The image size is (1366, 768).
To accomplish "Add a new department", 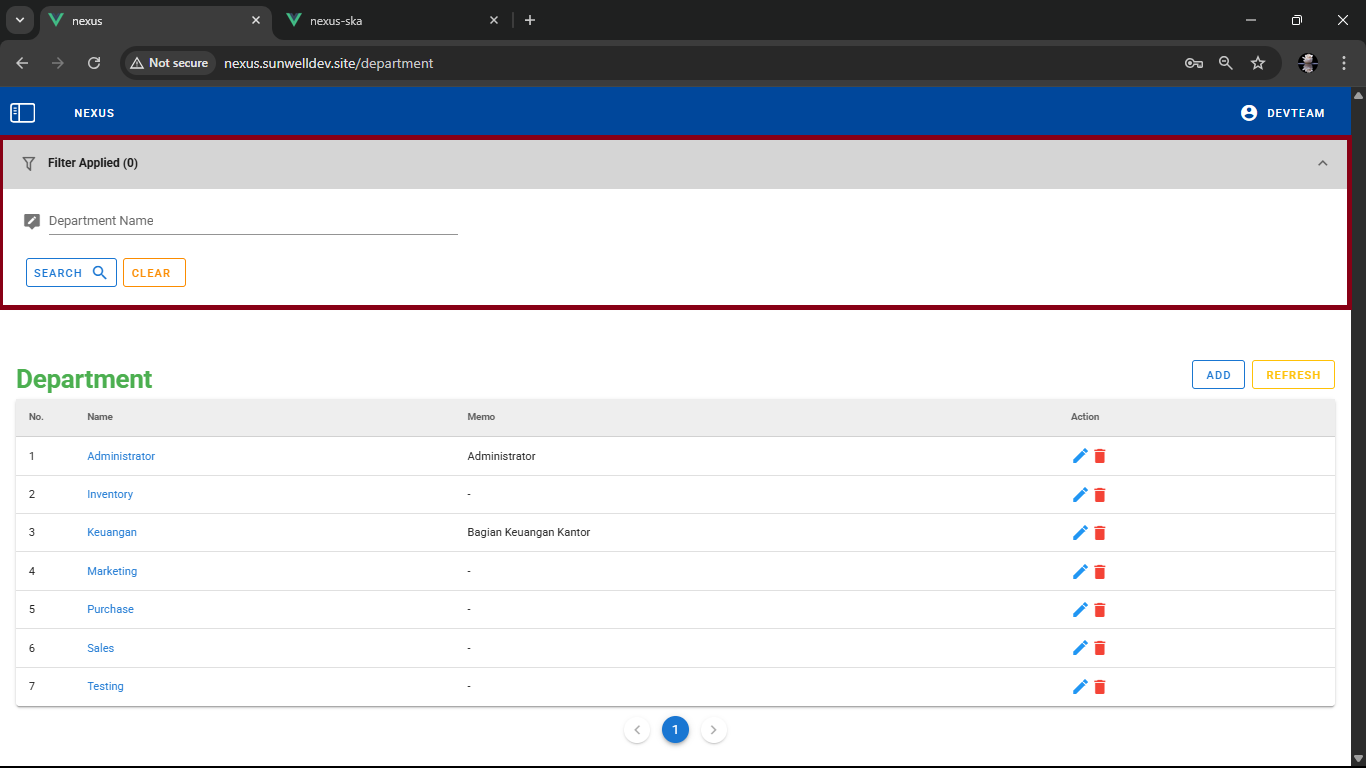I will pos(1218,375).
